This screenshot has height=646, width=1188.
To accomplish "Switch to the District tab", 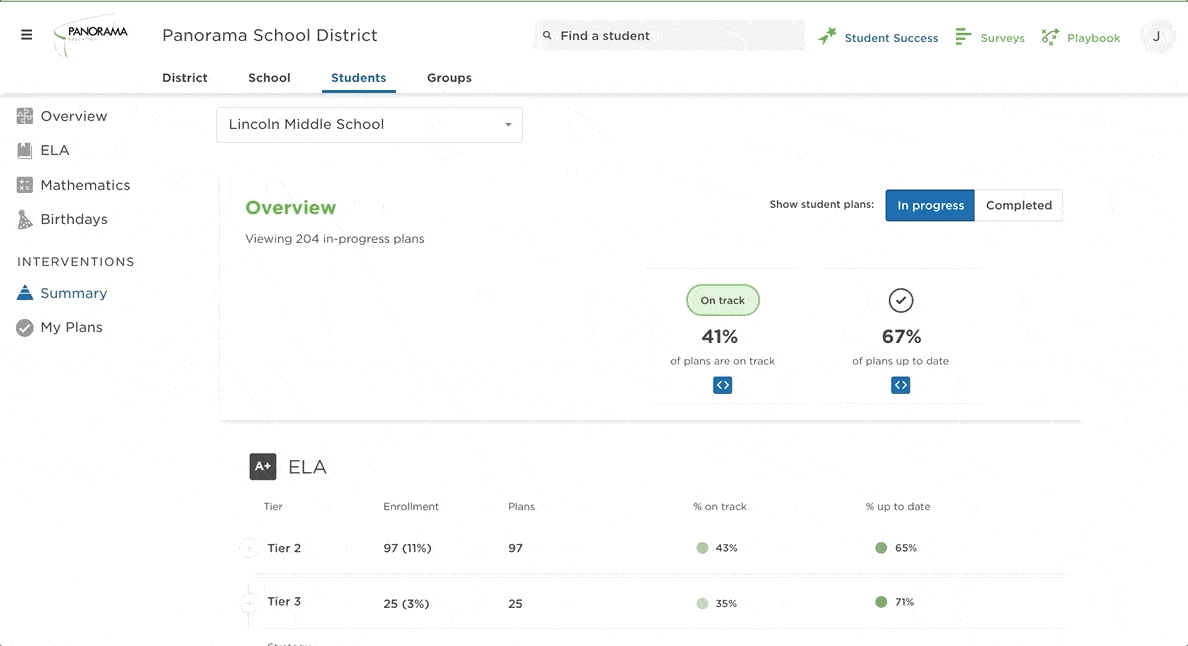I will tap(185, 77).
